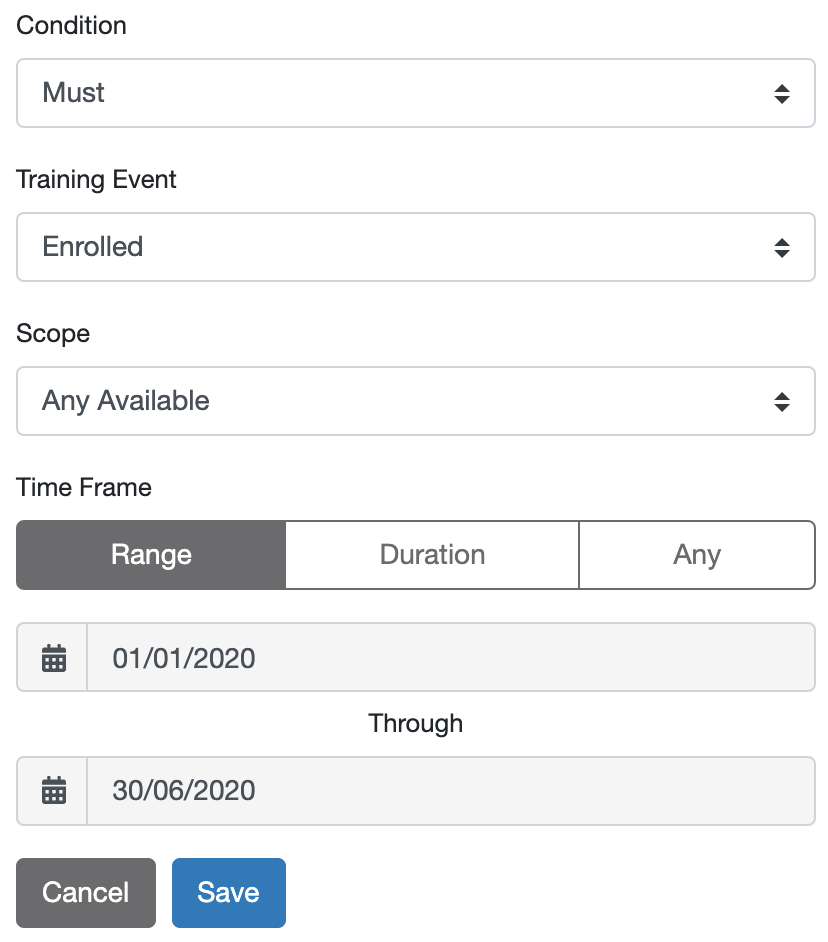Click the Save button
This screenshot has width=828, height=942.
point(228,892)
